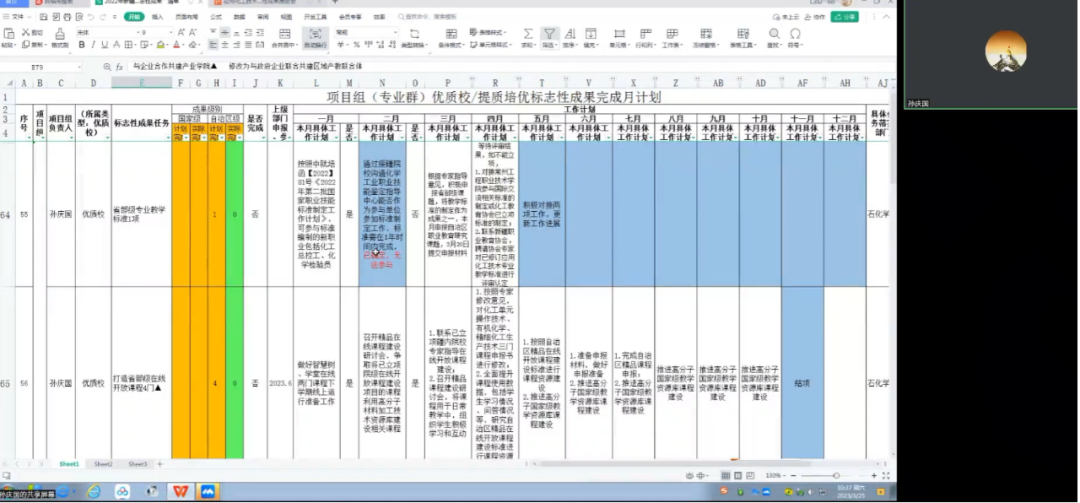1080x503 pixels.
Task: Toggle the Wrap Text (自动换行) button
Action: (315, 37)
